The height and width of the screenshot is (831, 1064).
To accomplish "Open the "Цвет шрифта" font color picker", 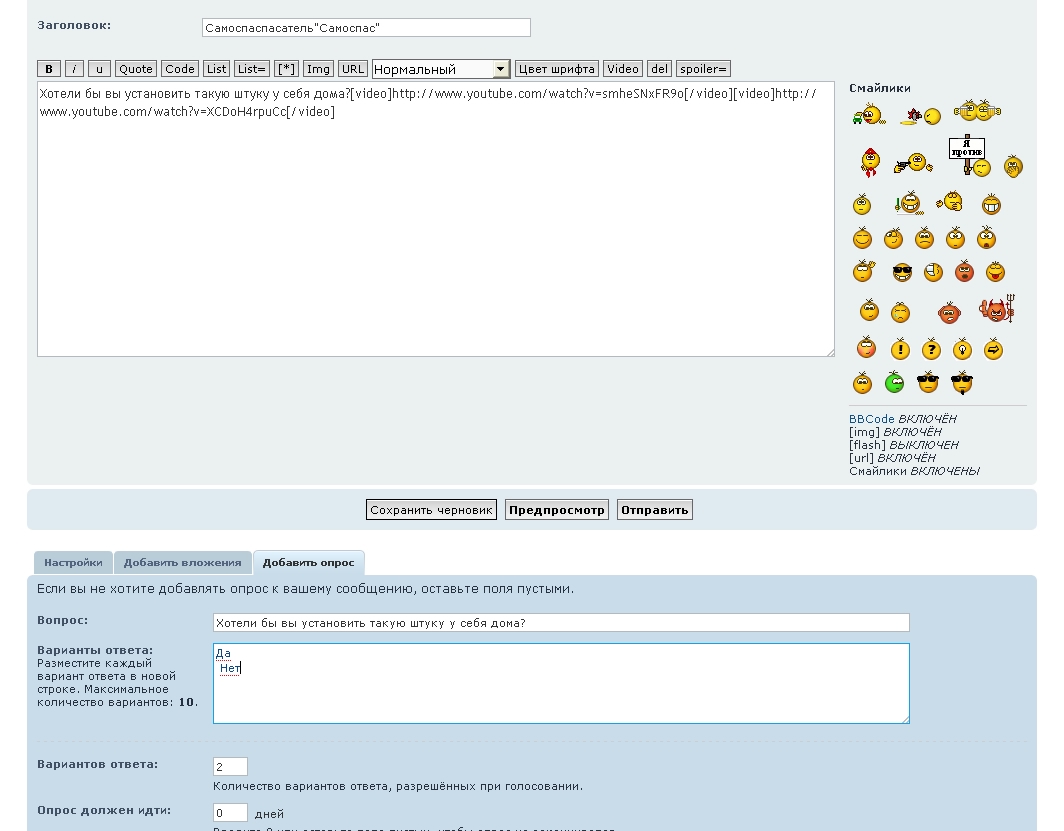I will [557, 69].
